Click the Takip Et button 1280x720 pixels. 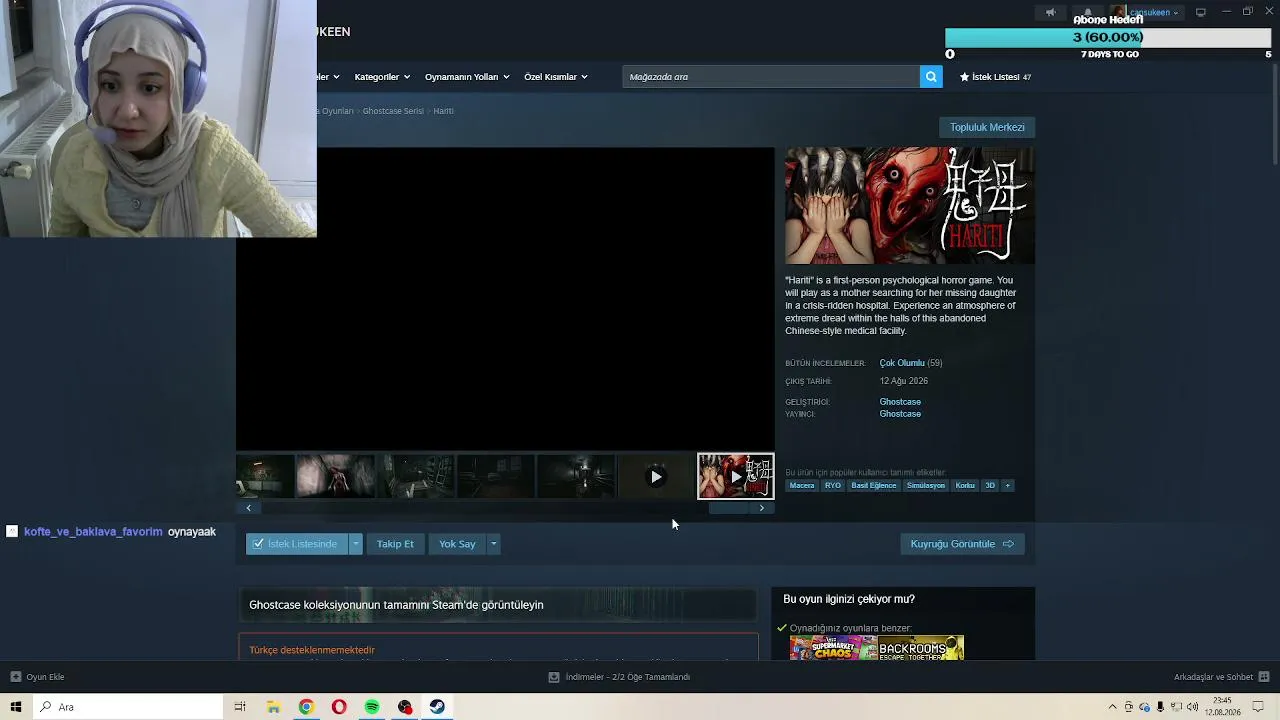395,544
